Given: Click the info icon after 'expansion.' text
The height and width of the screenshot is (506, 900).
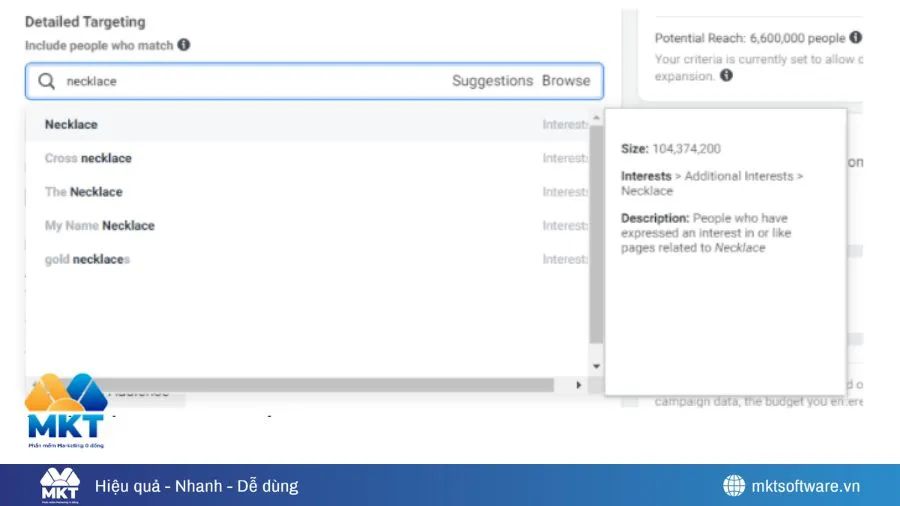Looking at the screenshot, I should (x=726, y=75).
